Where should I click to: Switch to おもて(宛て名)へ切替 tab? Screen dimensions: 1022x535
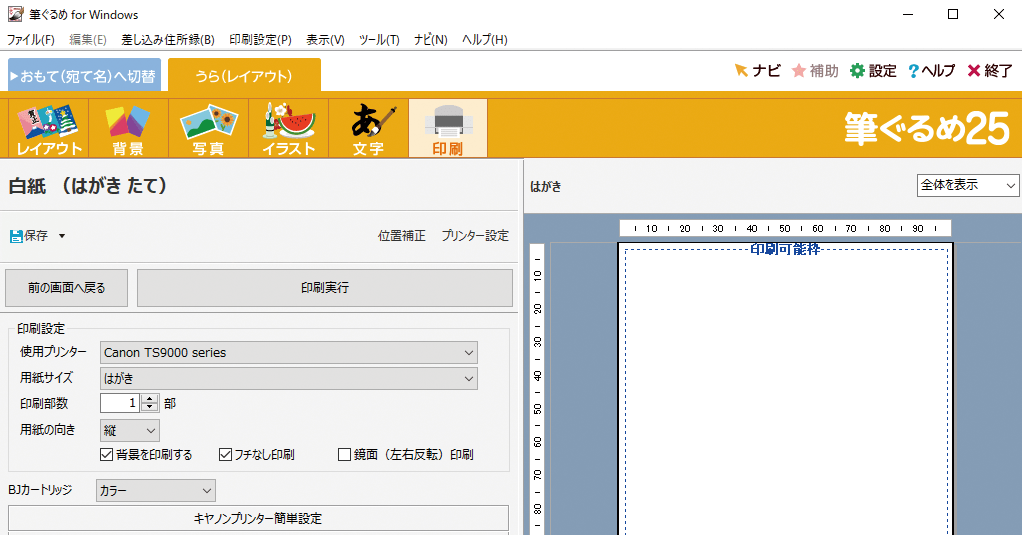pyautogui.click(x=85, y=76)
